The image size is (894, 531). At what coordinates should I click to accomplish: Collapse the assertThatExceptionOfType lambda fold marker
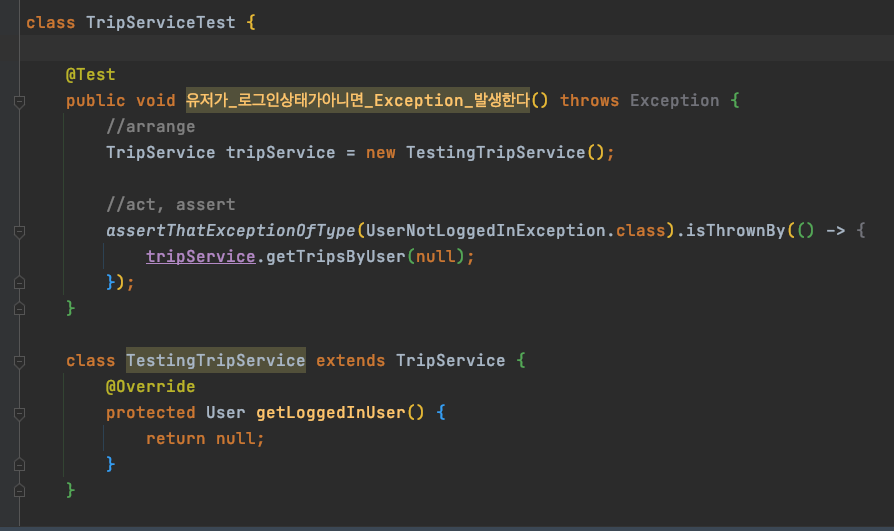19,232
